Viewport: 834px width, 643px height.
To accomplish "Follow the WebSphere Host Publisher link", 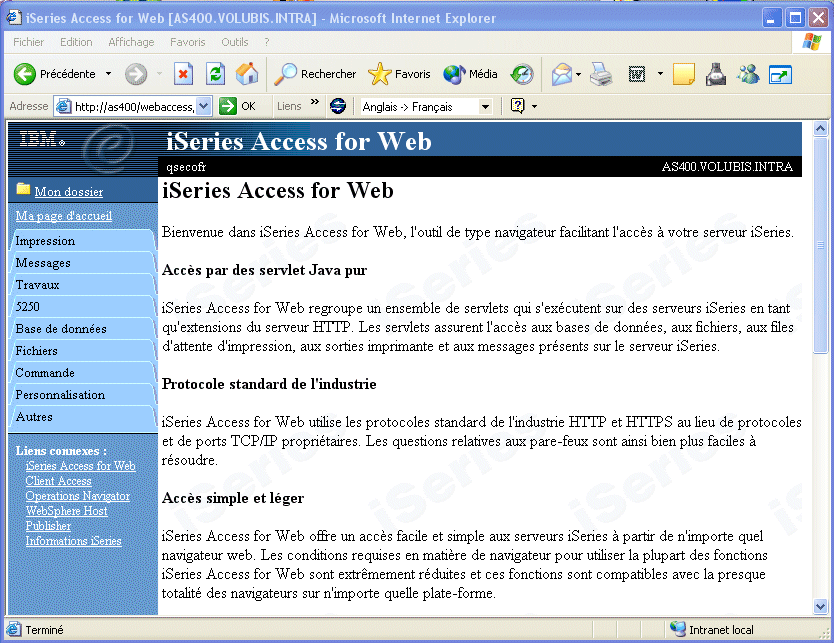I will click(66, 518).
